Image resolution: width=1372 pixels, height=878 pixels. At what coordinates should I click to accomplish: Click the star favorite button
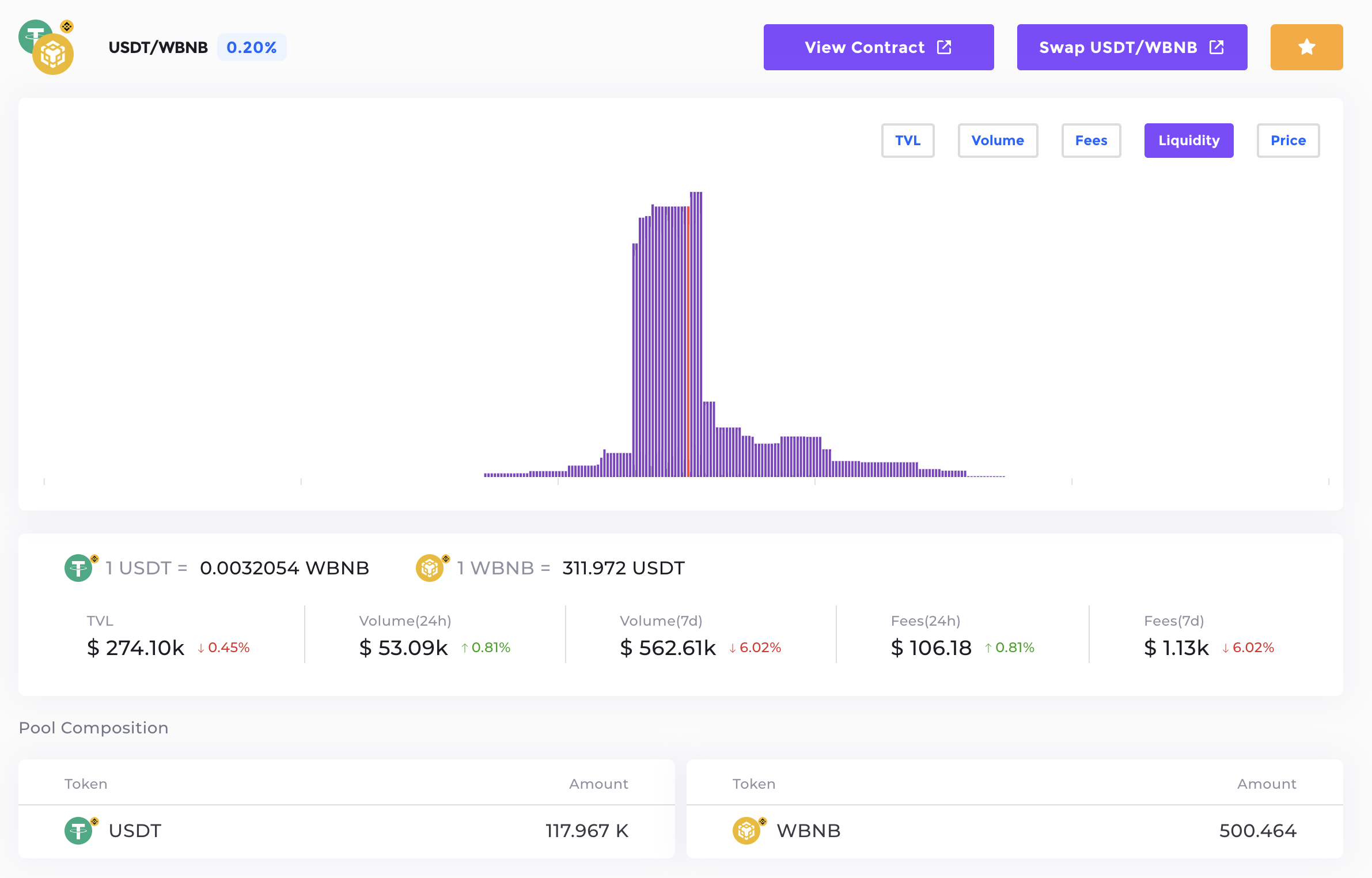point(1306,47)
